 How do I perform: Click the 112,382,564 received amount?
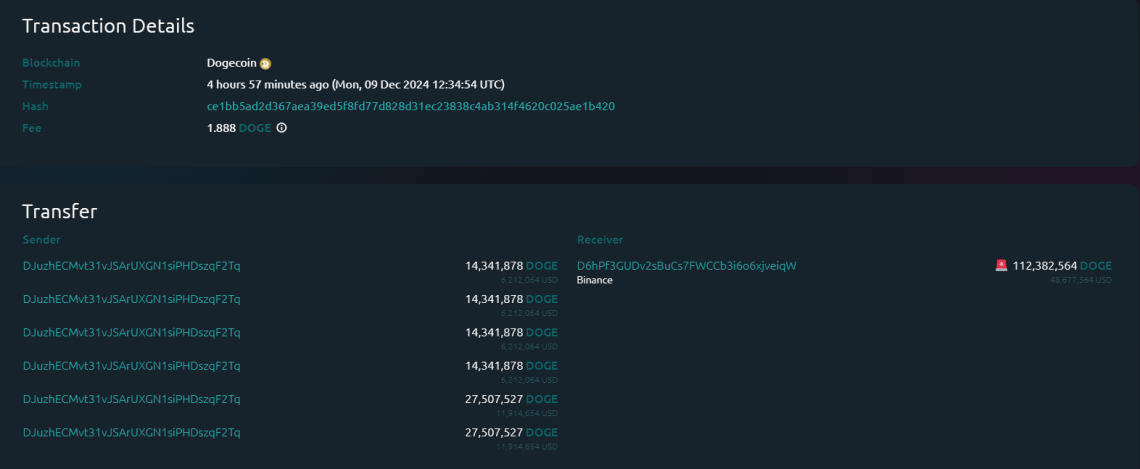coord(1045,266)
